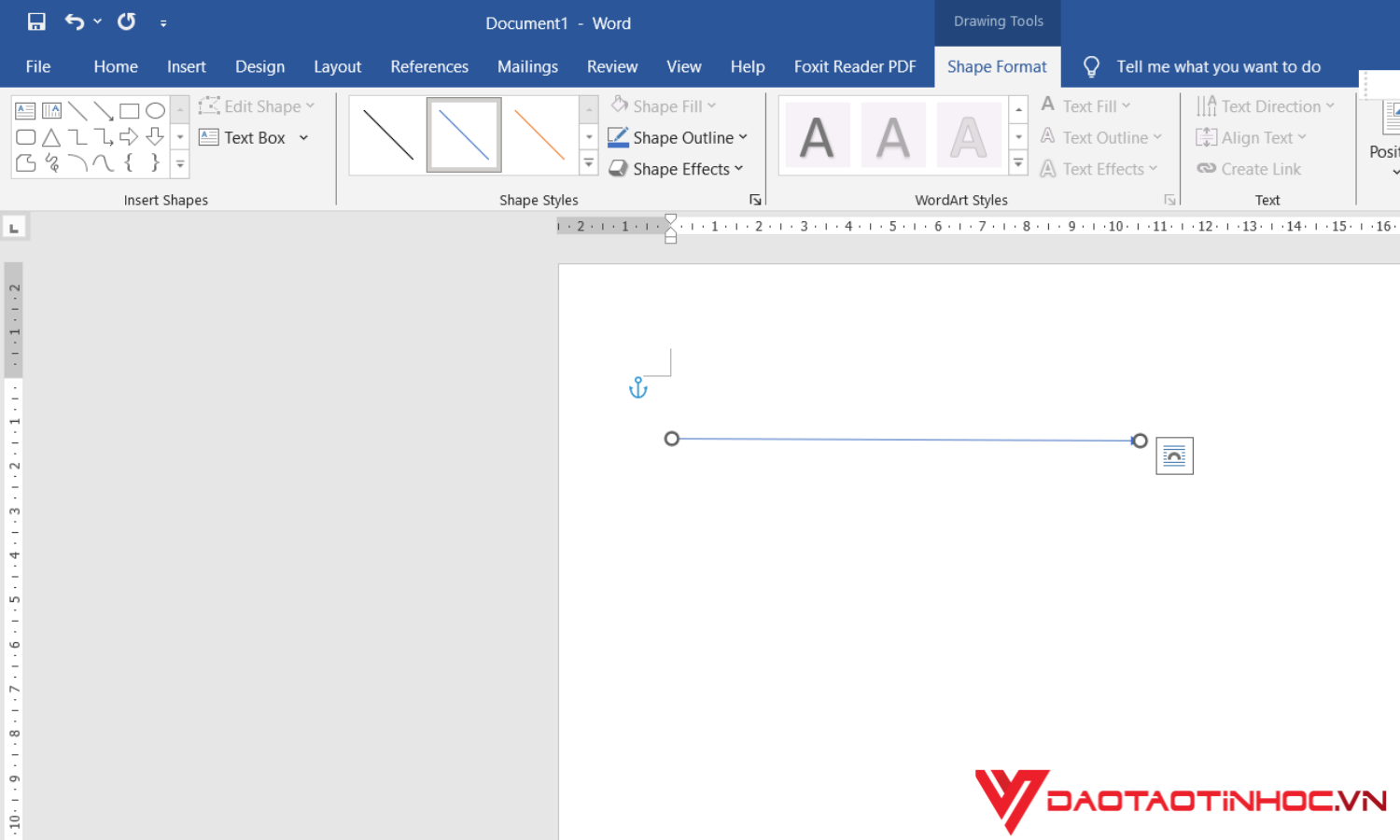Select the vertical text box shape
The width and height of the screenshot is (1400, 840).
click(x=51, y=111)
